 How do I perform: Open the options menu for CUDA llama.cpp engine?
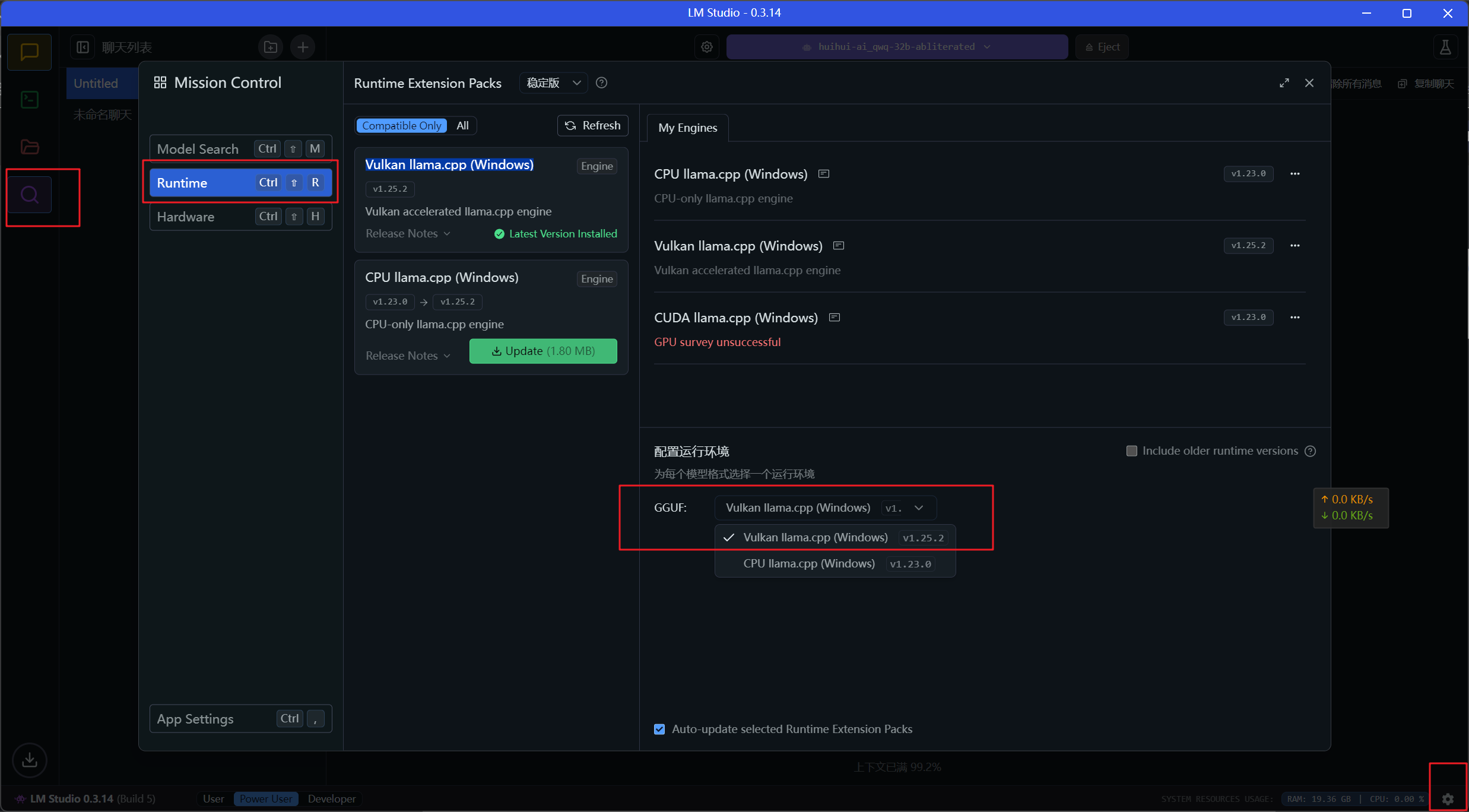pyautogui.click(x=1295, y=318)
